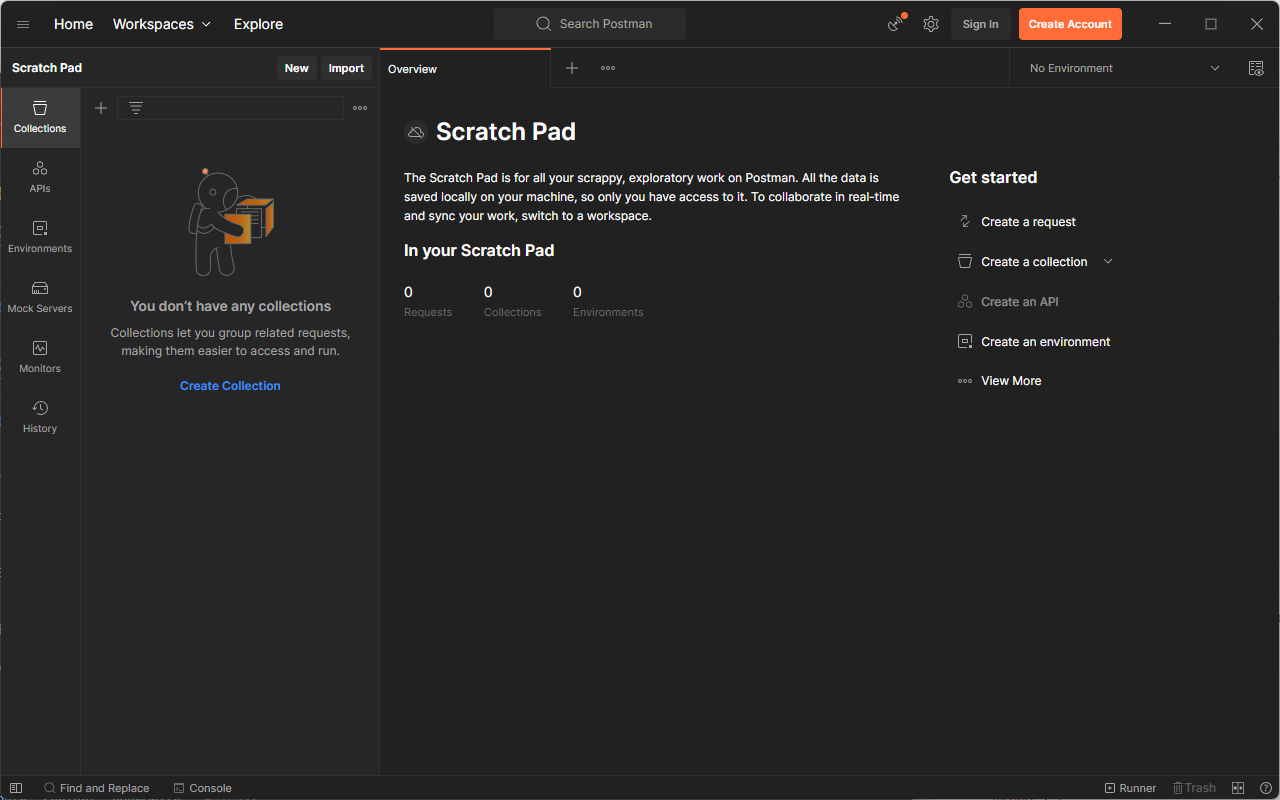Click the 'Get started' heading
This screenshot has width=1280, height=800.
click(993, 178)
